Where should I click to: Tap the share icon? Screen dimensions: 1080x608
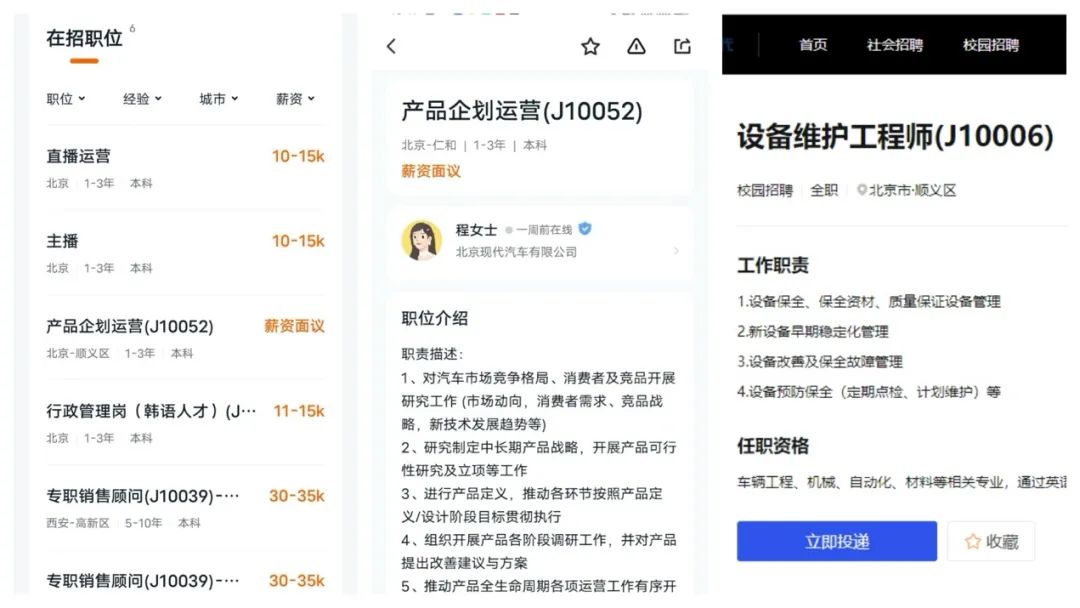click(x=682, y=46)
